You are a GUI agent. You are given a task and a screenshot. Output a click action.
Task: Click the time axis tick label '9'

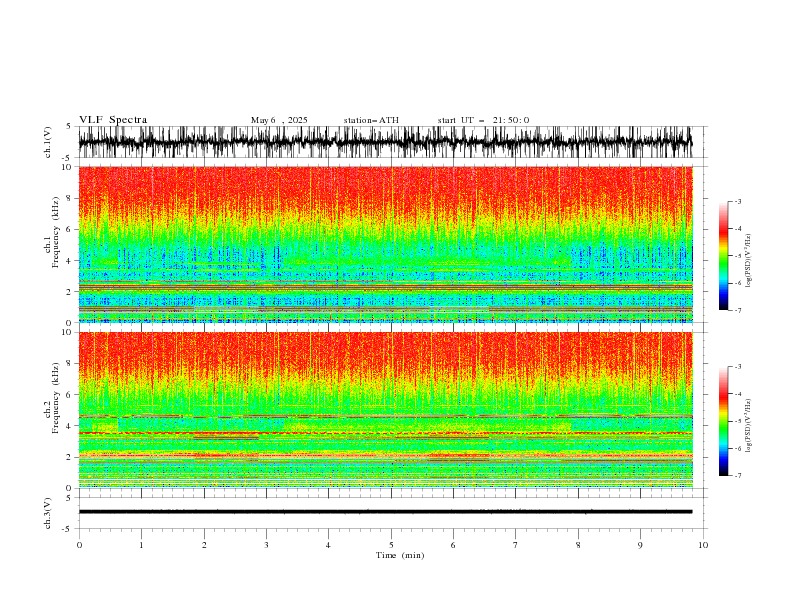pyautogui.click(x=640, y=545)
